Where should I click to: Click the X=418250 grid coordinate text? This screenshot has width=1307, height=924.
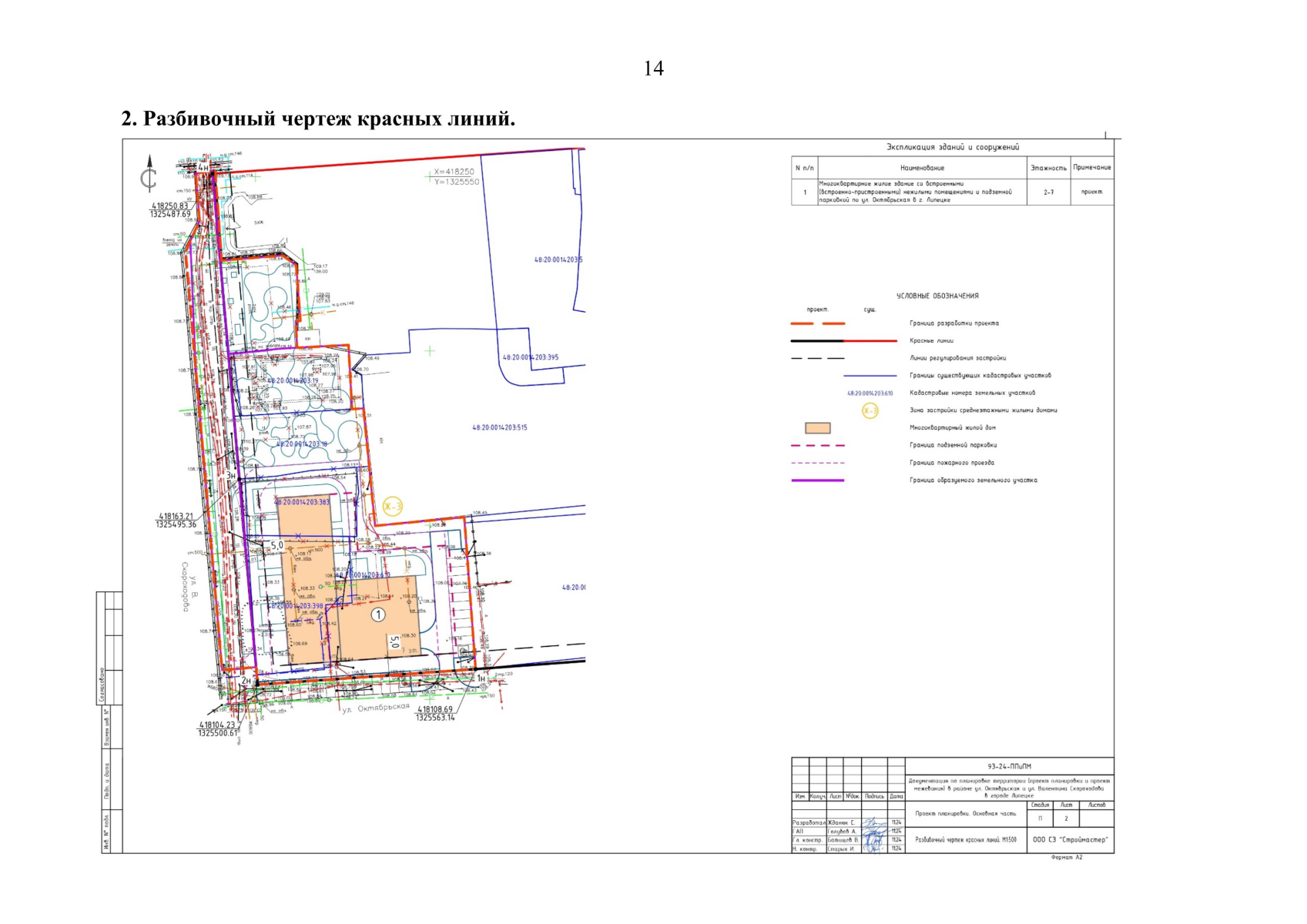(x=454, y=172)
